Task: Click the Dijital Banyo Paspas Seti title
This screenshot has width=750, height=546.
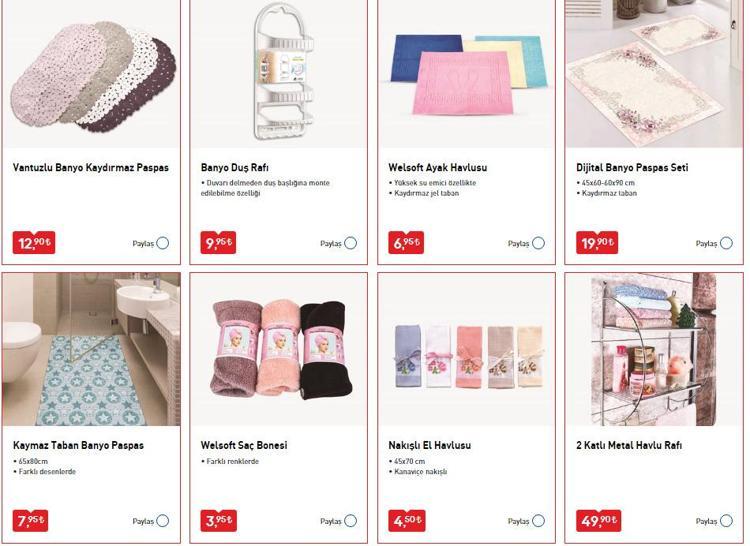Action: pos(632,167)
